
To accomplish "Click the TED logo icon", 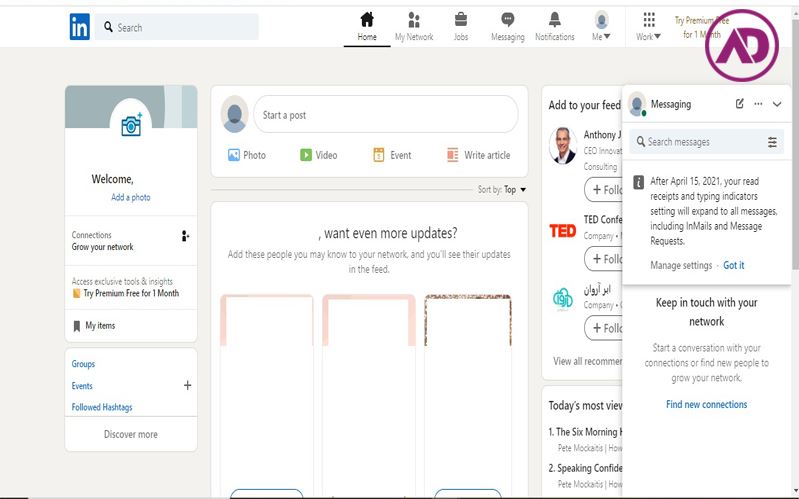I will (x=563, y=231).
